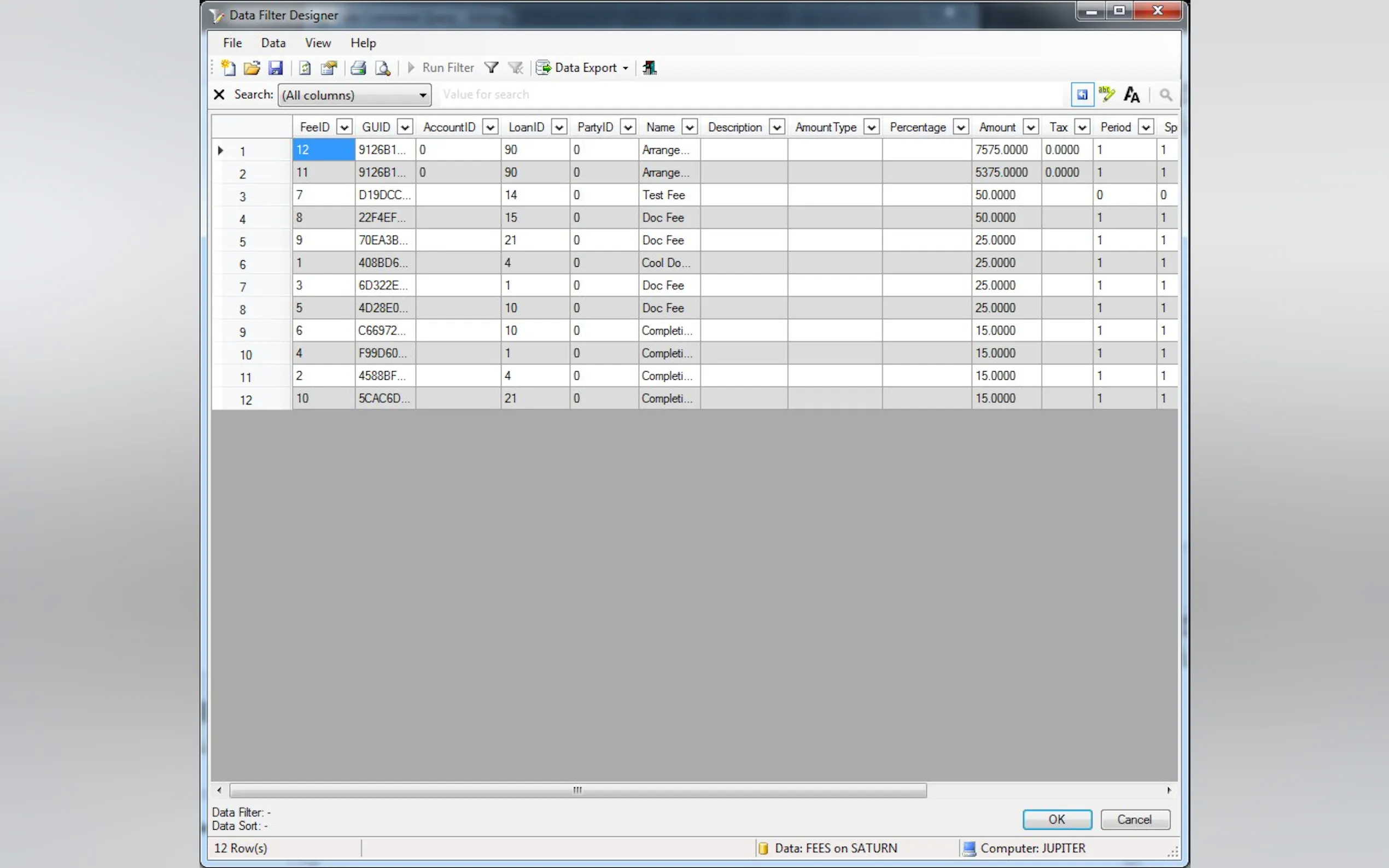Click the horizontal scrollbar thumb
The height and width of the screenshot is (868, 1389).
(x=577, y=790)
